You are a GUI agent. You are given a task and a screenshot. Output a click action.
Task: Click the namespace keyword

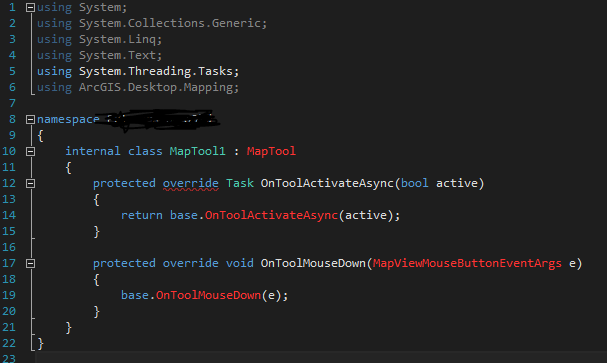pyautogui.click(x=68, y=119)
